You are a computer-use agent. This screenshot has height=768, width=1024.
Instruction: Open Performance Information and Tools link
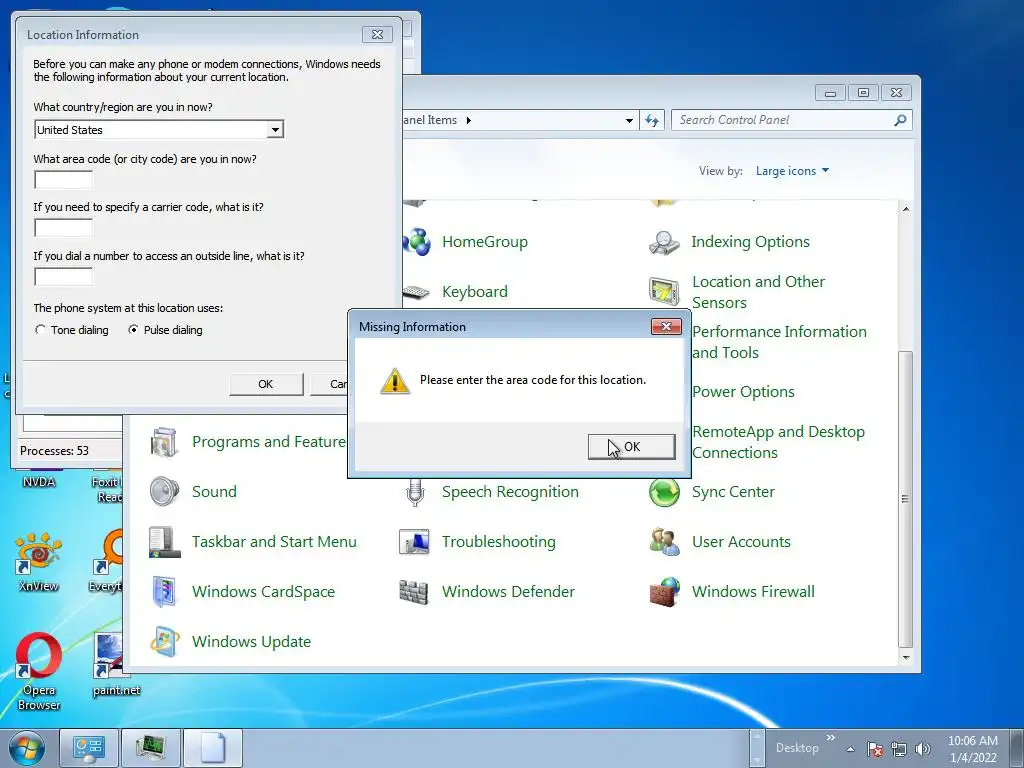pyautogui.click(x=779, y=342)
